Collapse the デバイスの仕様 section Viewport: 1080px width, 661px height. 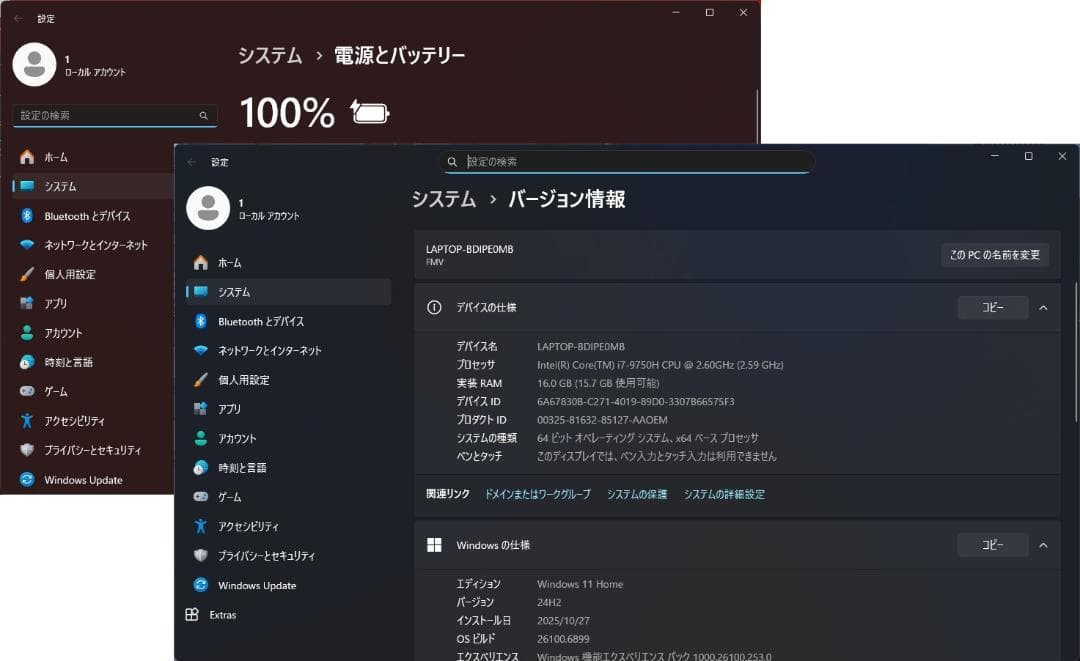(1043, 307)
